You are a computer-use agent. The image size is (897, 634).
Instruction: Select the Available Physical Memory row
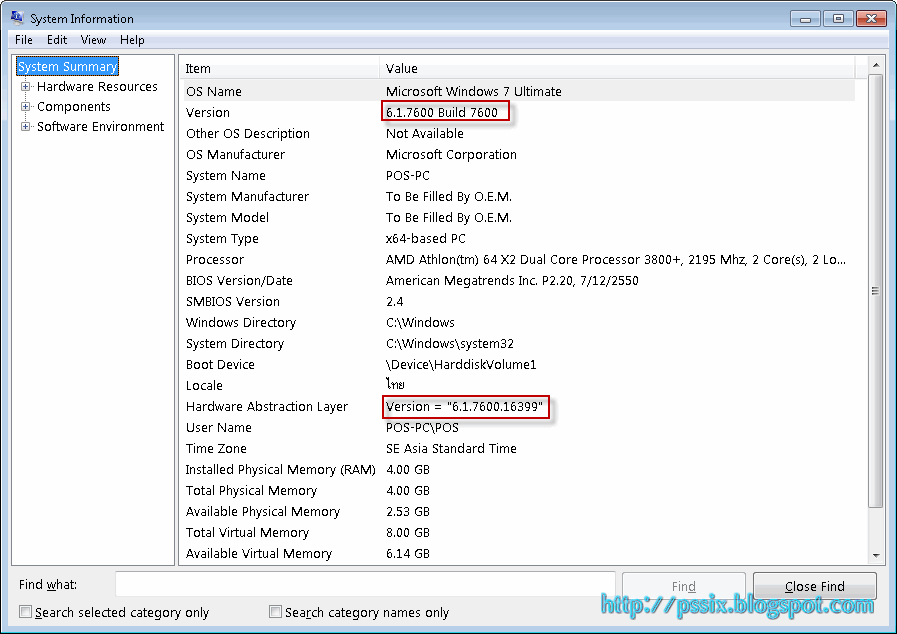(x=518, y=512)
